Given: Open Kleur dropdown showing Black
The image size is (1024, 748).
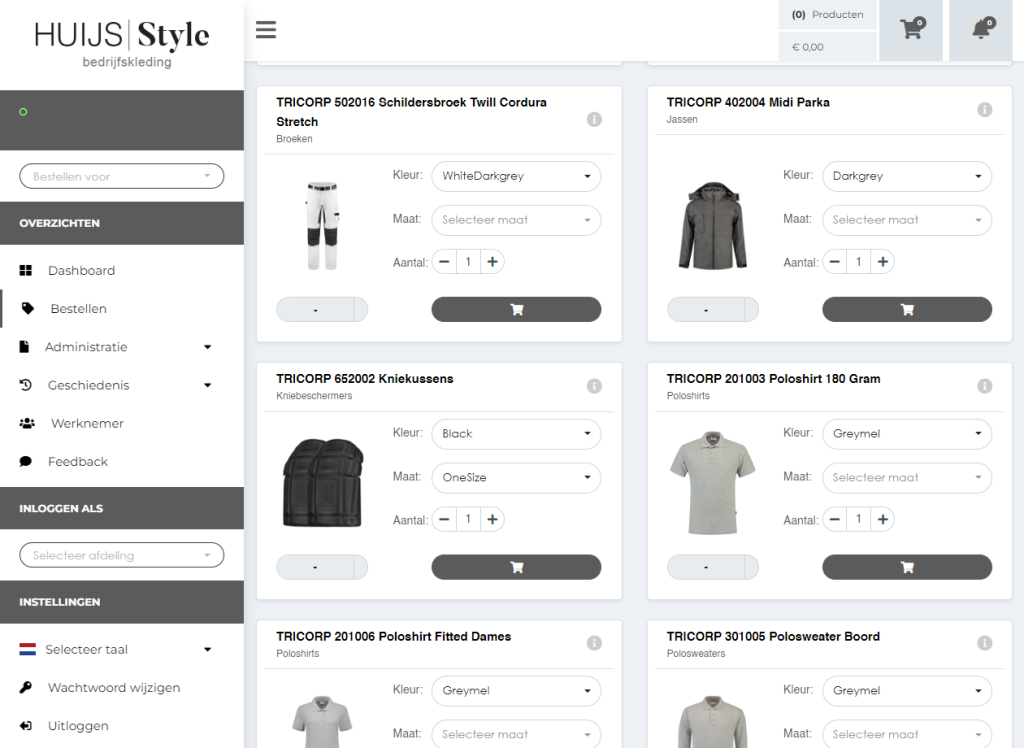Looking at the screenshot, I should [516, 434].
